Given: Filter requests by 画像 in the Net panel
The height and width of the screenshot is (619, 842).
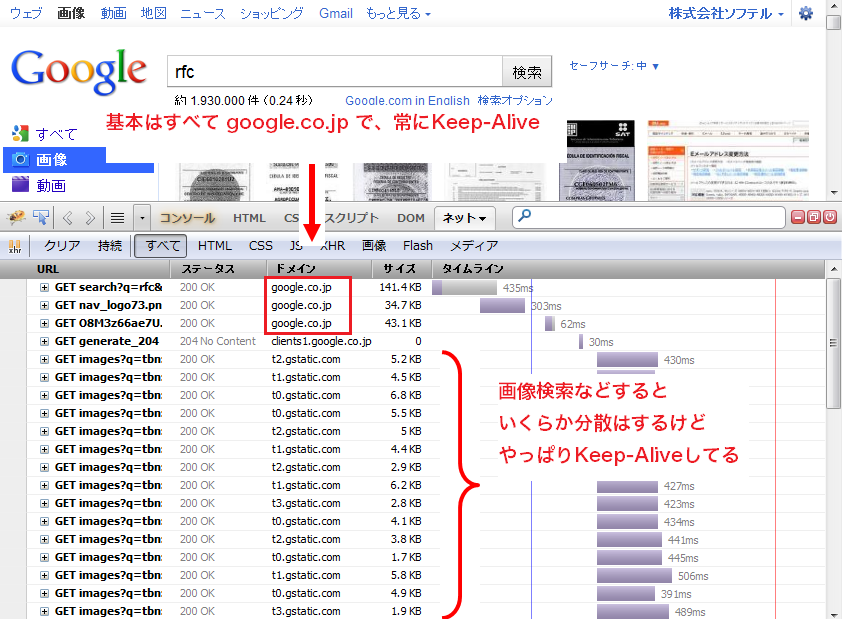Looking at the screenshot, I should coord(374,246).
